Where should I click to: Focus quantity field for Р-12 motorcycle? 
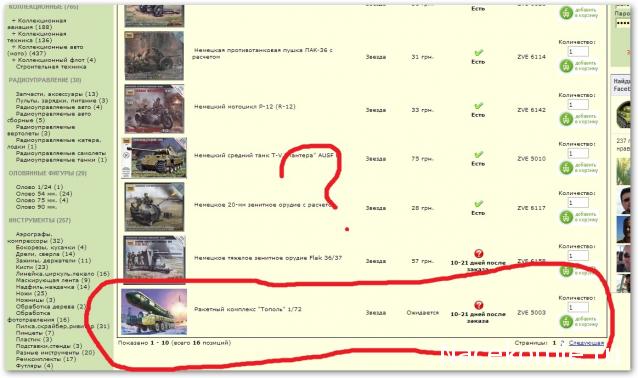pyautogui.click(x=578, y=105)
